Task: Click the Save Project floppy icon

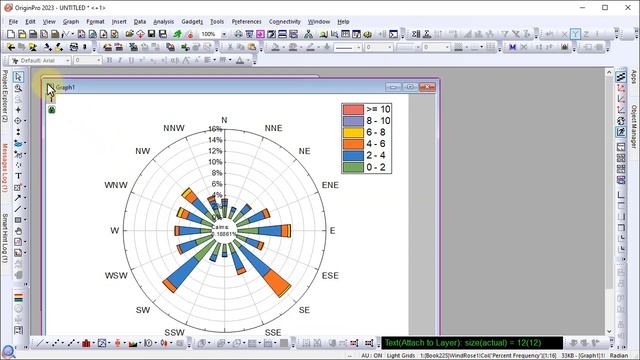Action: click(x=151, y=34)
